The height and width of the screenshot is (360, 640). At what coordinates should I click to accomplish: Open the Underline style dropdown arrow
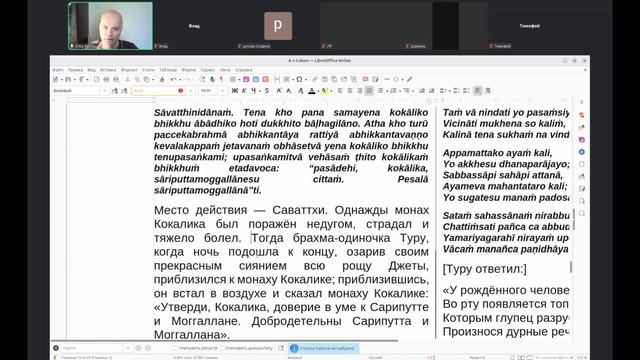coord(260,91)
